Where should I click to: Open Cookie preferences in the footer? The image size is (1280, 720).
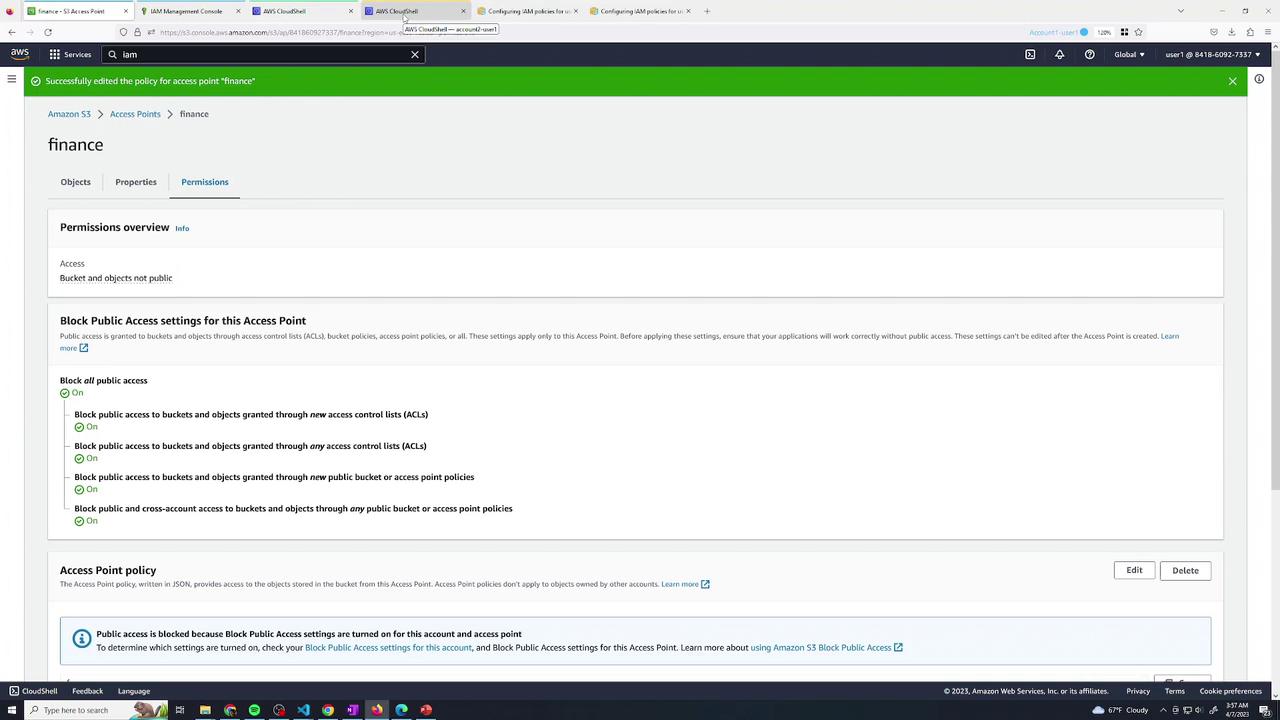1230,691
